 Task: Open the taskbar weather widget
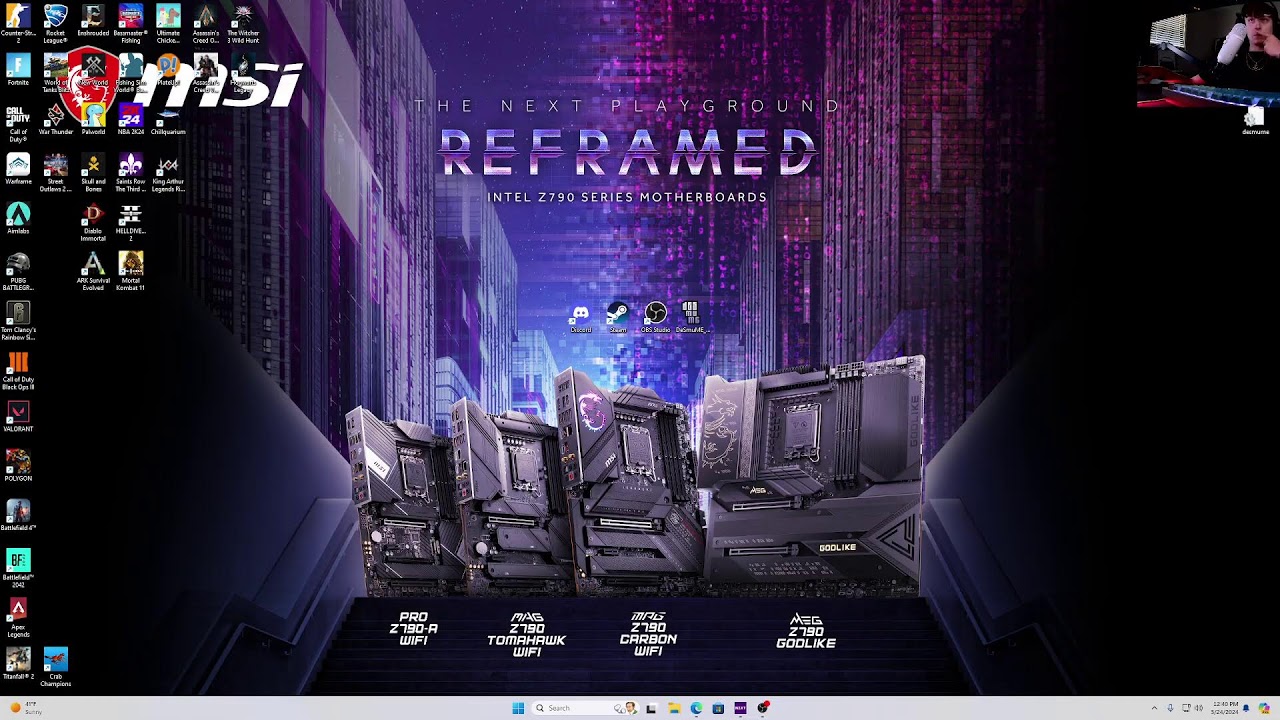pyautogui.click(x=26, y=708)
